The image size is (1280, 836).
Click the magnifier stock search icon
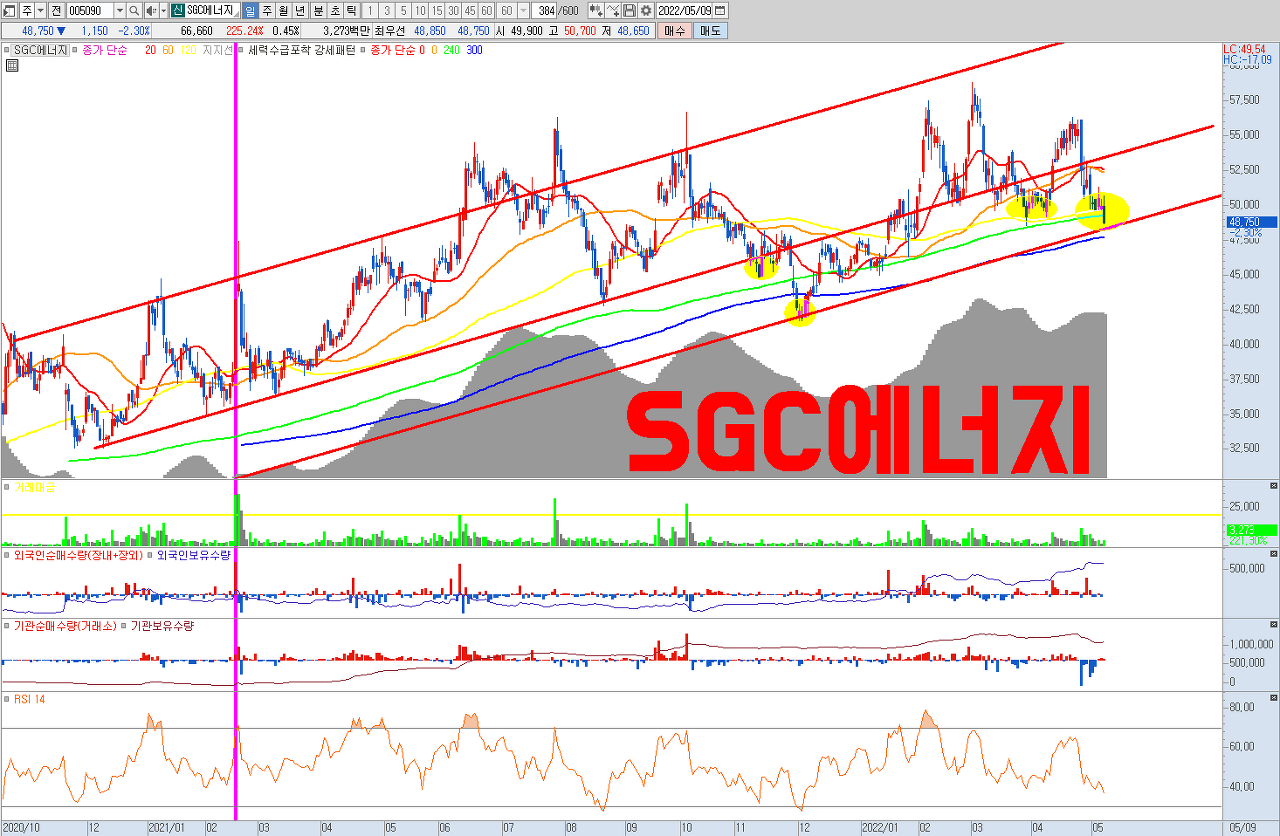[135, 10]
